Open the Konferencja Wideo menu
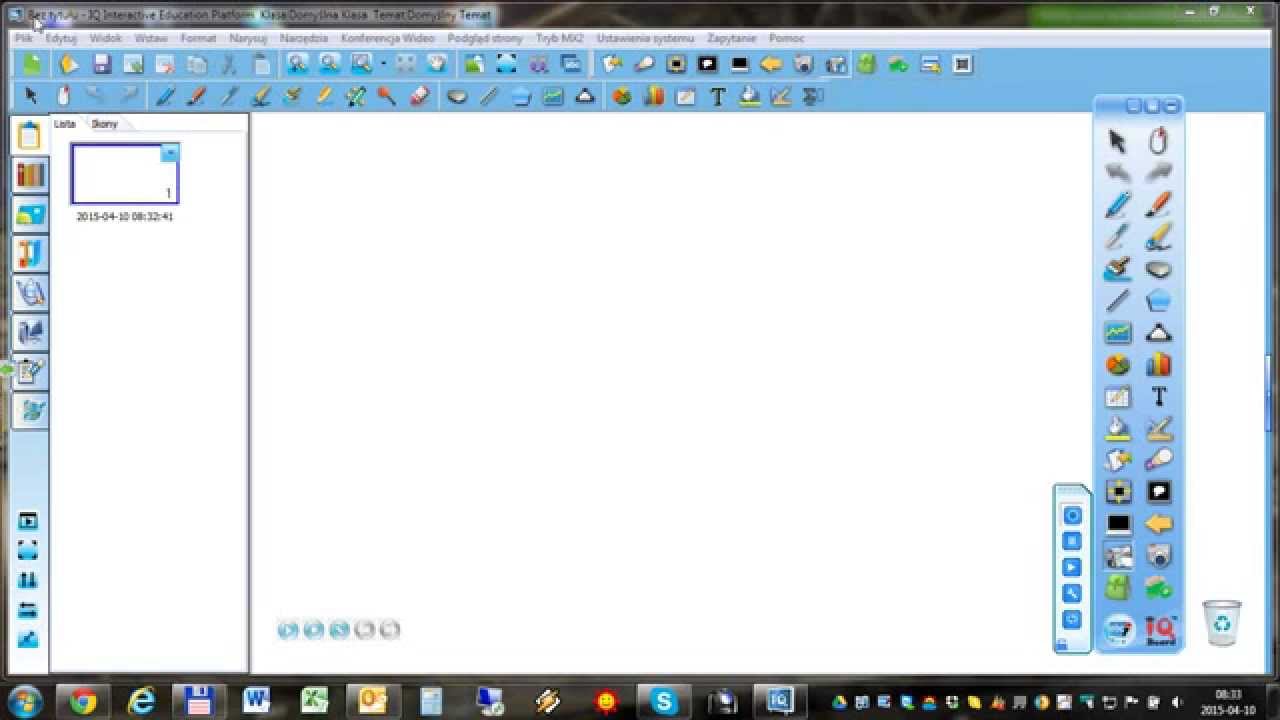The height and width of the screenshot is (720, 1280). click(x=387, y=38)
